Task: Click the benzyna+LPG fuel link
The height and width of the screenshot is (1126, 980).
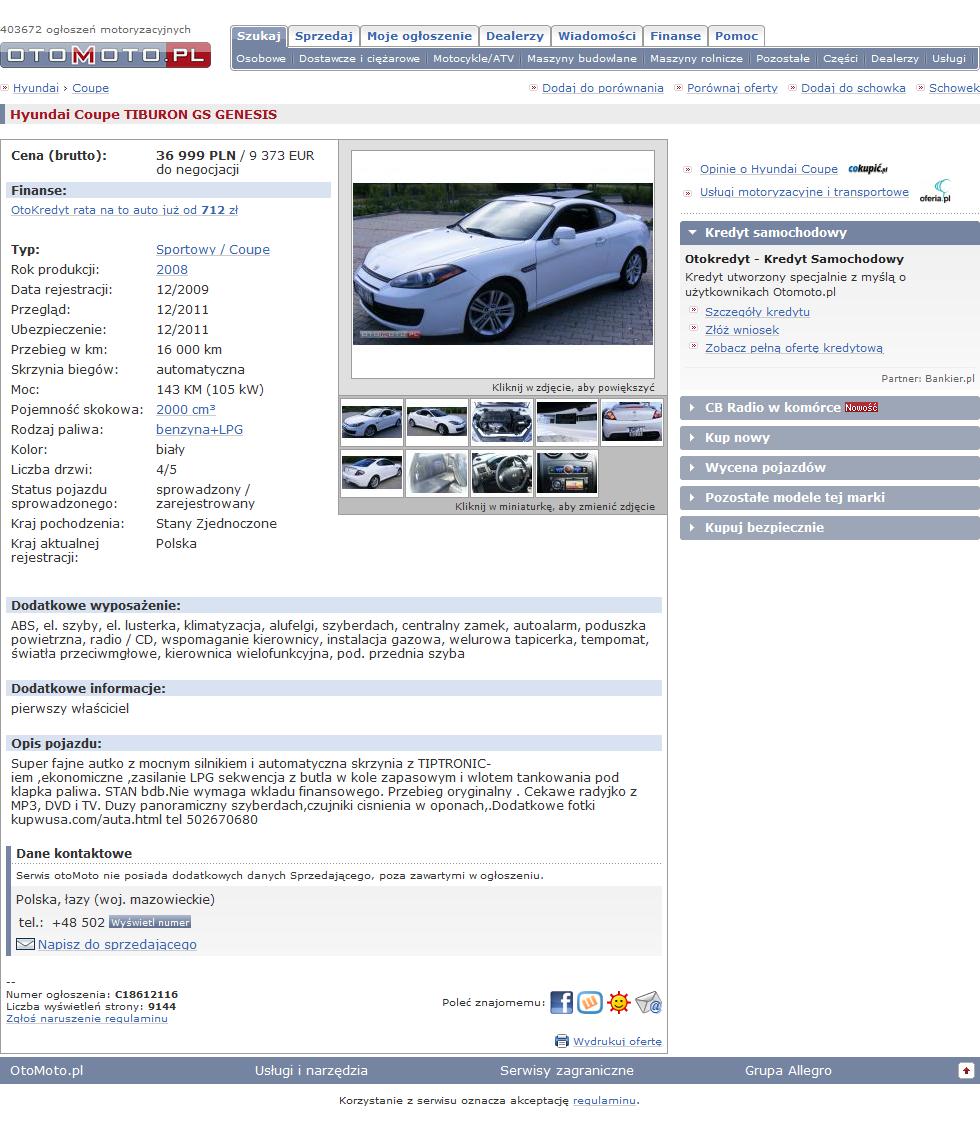Action: click(199, 429)
